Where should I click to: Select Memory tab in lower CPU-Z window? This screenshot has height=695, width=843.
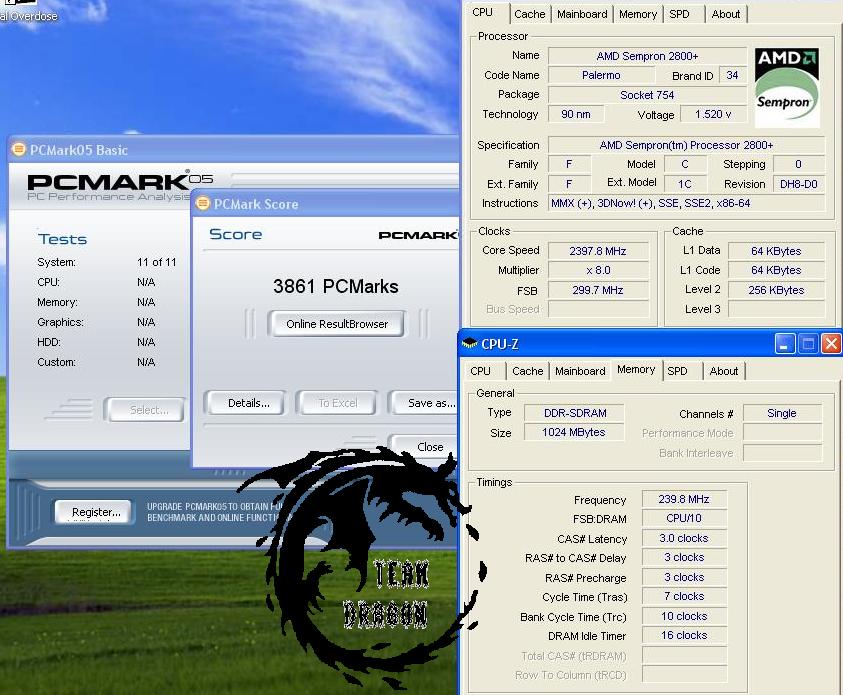tap(636, 370)
